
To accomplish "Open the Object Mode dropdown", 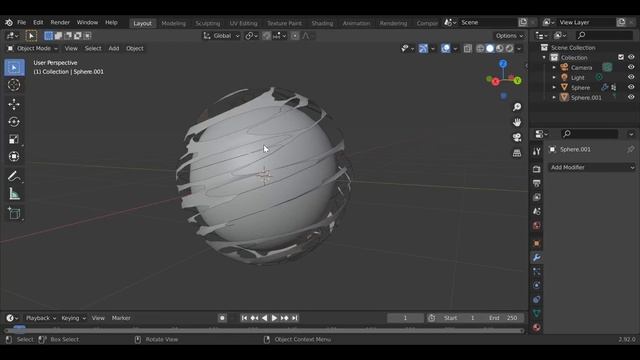I will 33,49.
